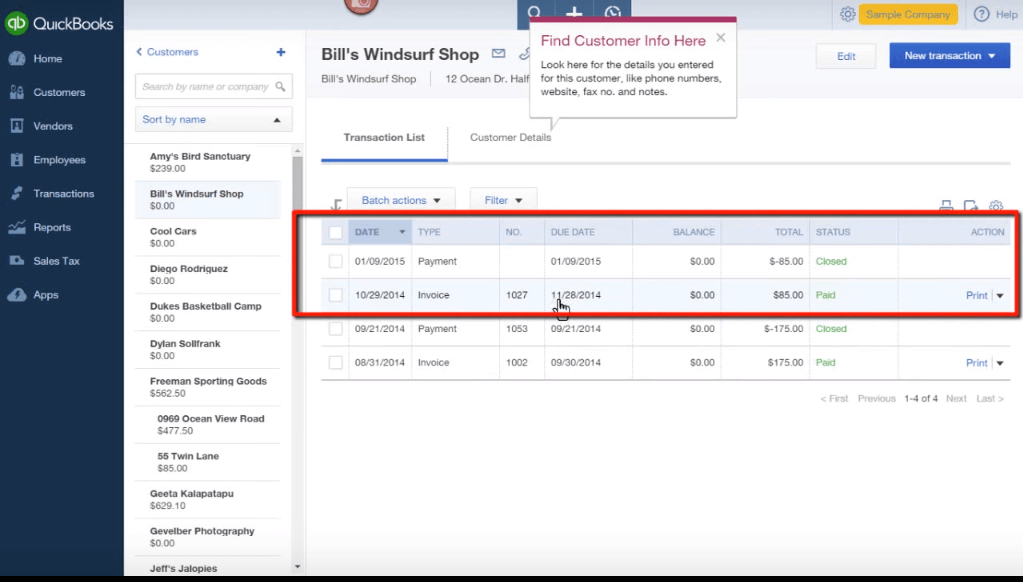This screenshot has width=1023, height=582.
Task: Add a new customer with plus icon
Action: 281,52
